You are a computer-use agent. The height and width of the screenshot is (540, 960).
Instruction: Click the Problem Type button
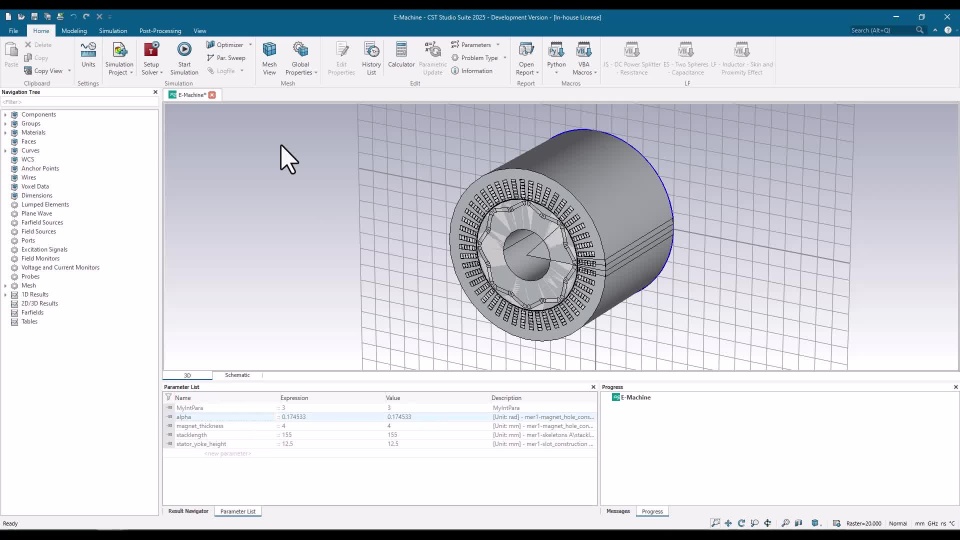point(479,58)
